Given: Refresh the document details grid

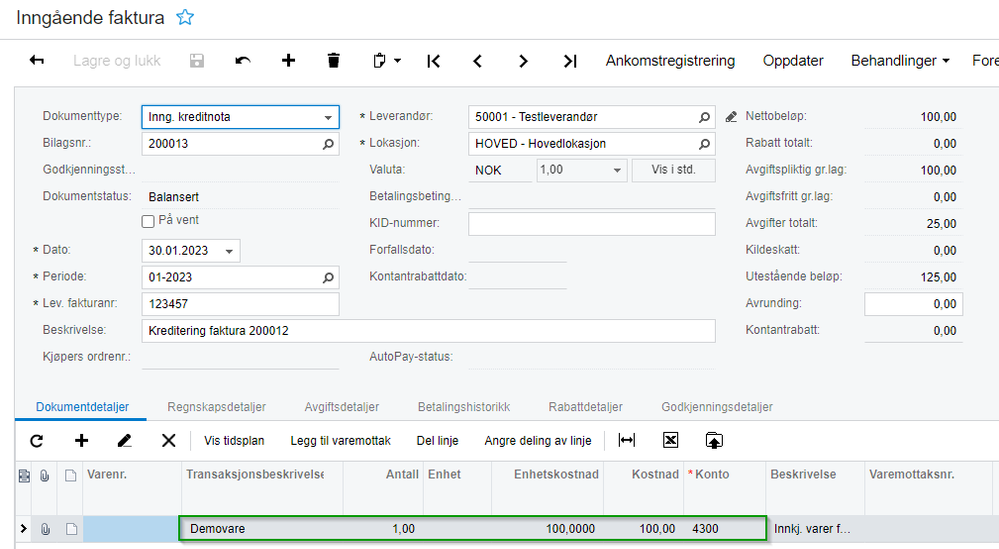Looking at the screenshot, I should click(x=37, y=441).
